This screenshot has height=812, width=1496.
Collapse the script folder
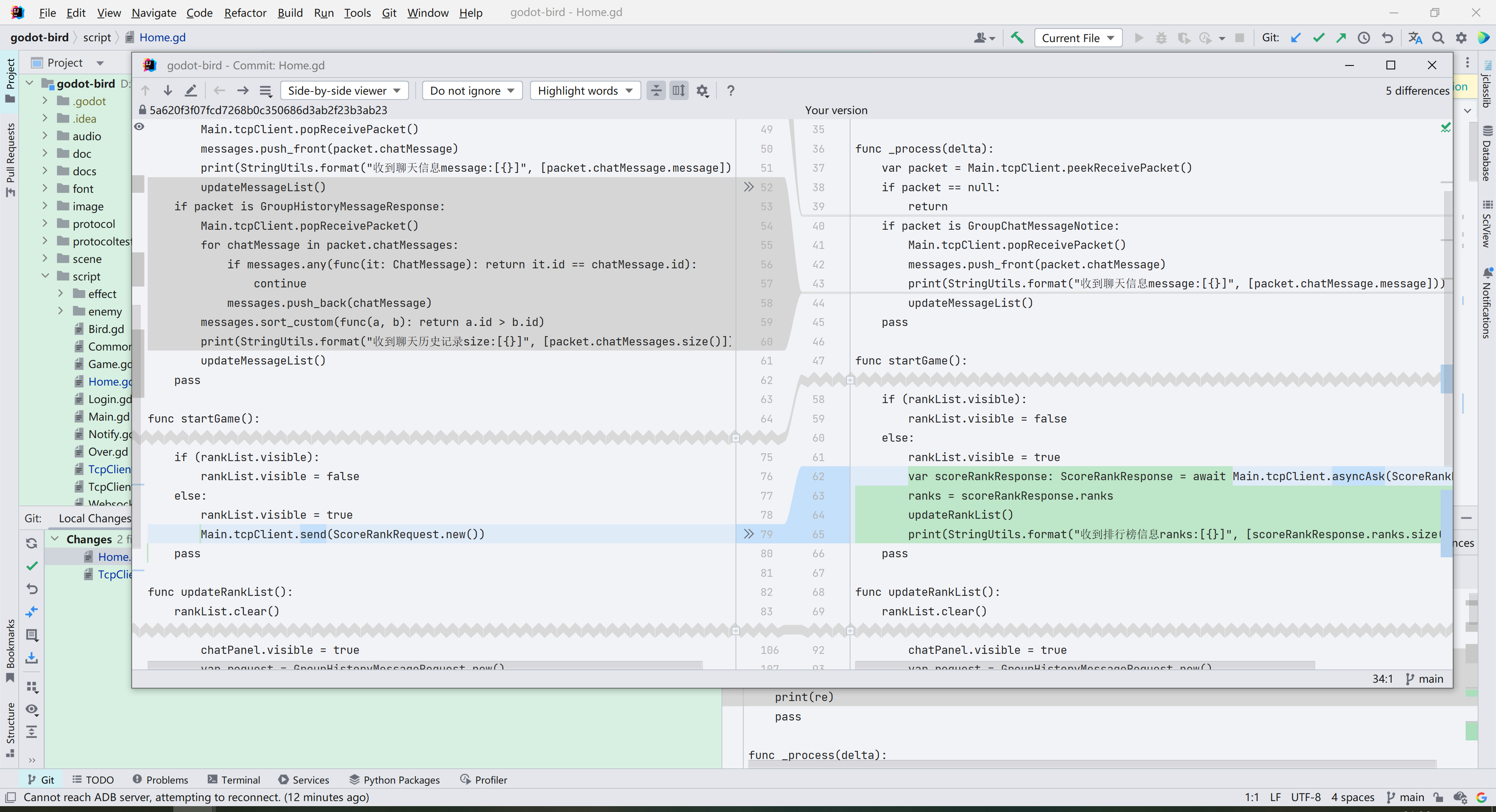tap(45, 276)
